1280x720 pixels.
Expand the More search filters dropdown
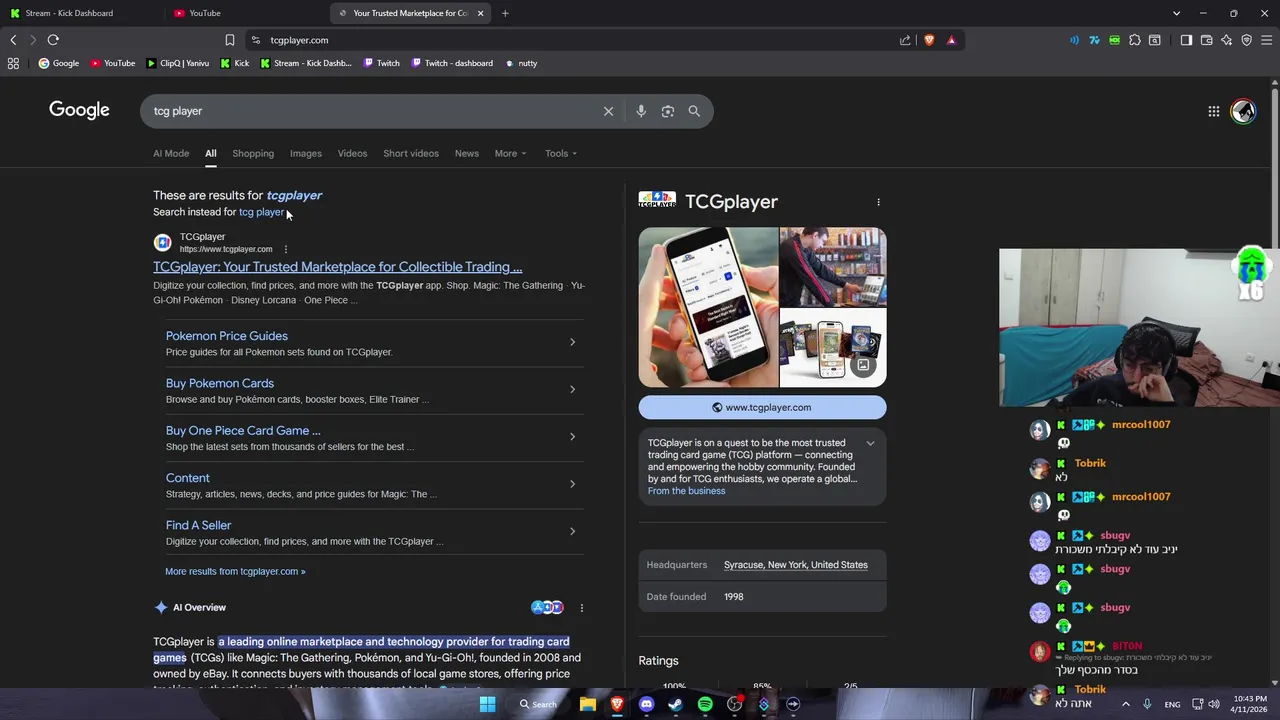tap(510, 153)
